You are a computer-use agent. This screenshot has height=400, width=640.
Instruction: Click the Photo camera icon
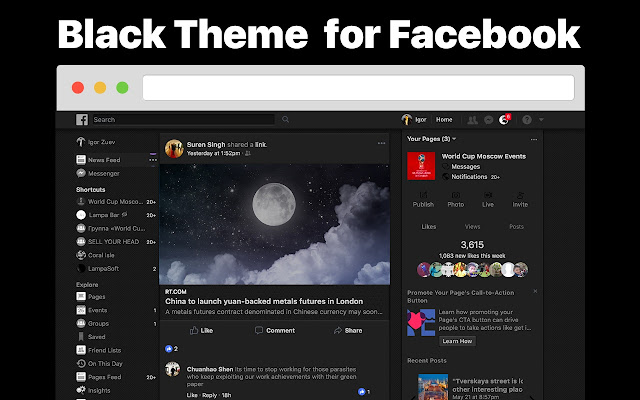pos(456,196)
